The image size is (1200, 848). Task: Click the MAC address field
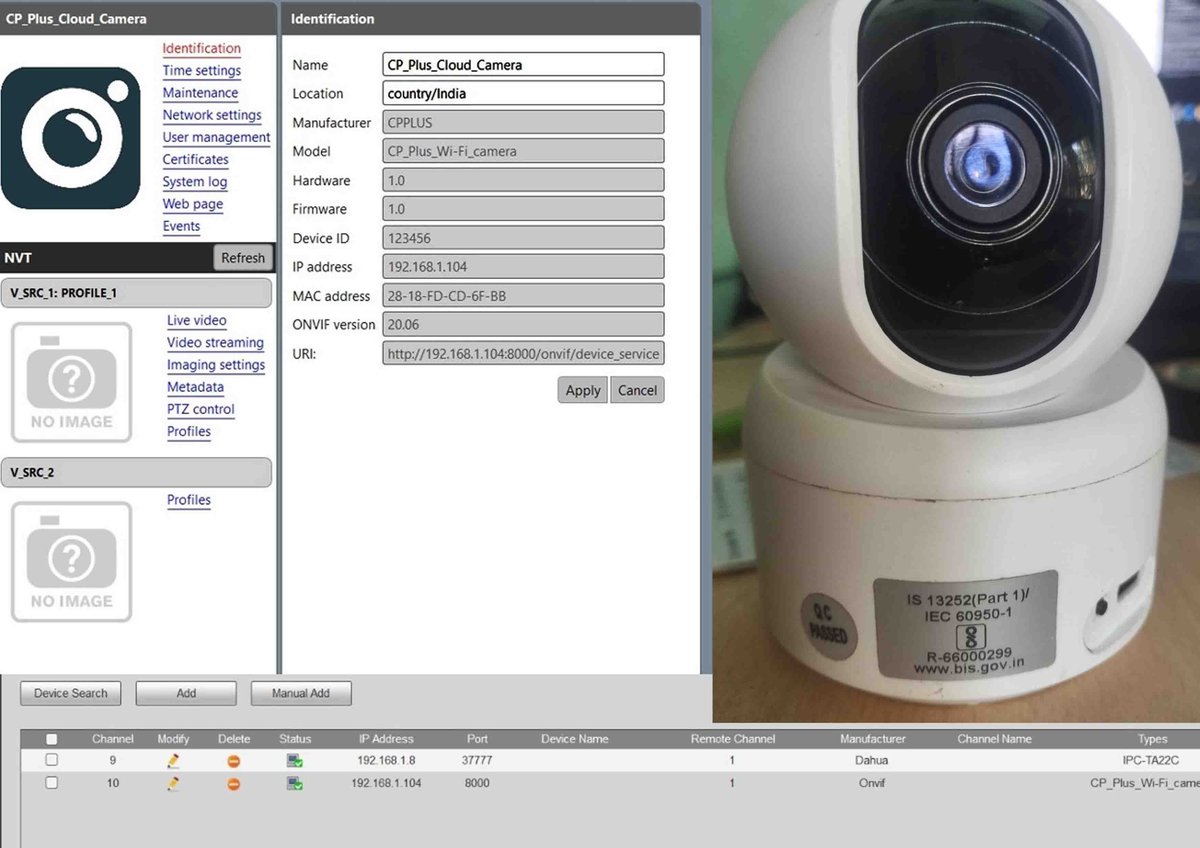(523, 296)
